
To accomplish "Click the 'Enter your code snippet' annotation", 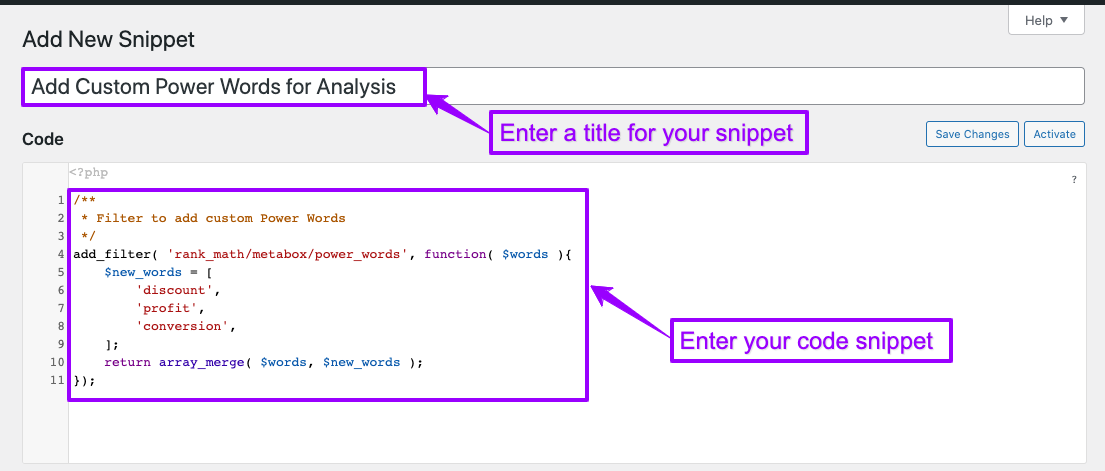I will [x=808, y=341].
